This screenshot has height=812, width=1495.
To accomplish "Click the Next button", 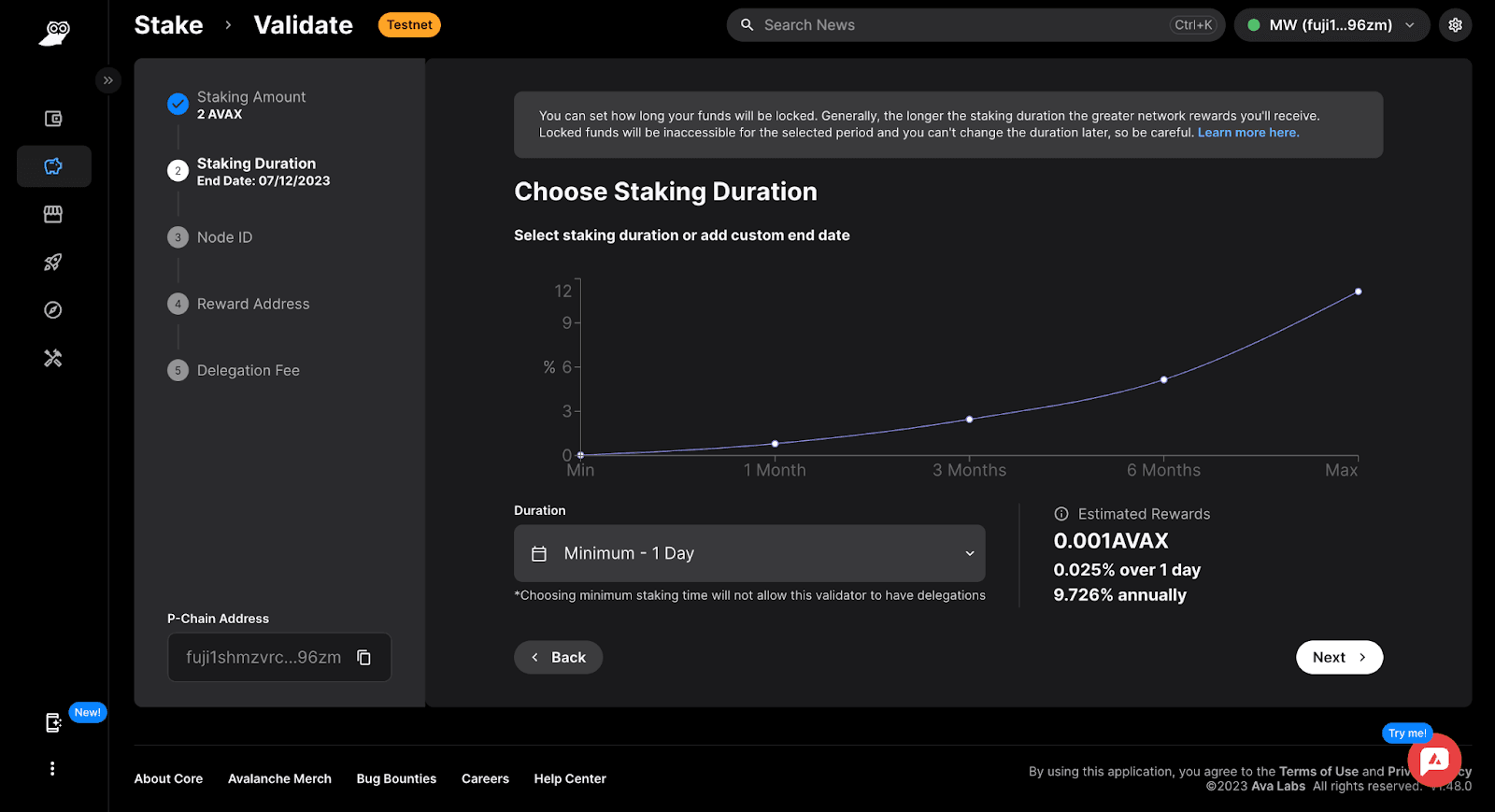I will (x=1339, y=657).
